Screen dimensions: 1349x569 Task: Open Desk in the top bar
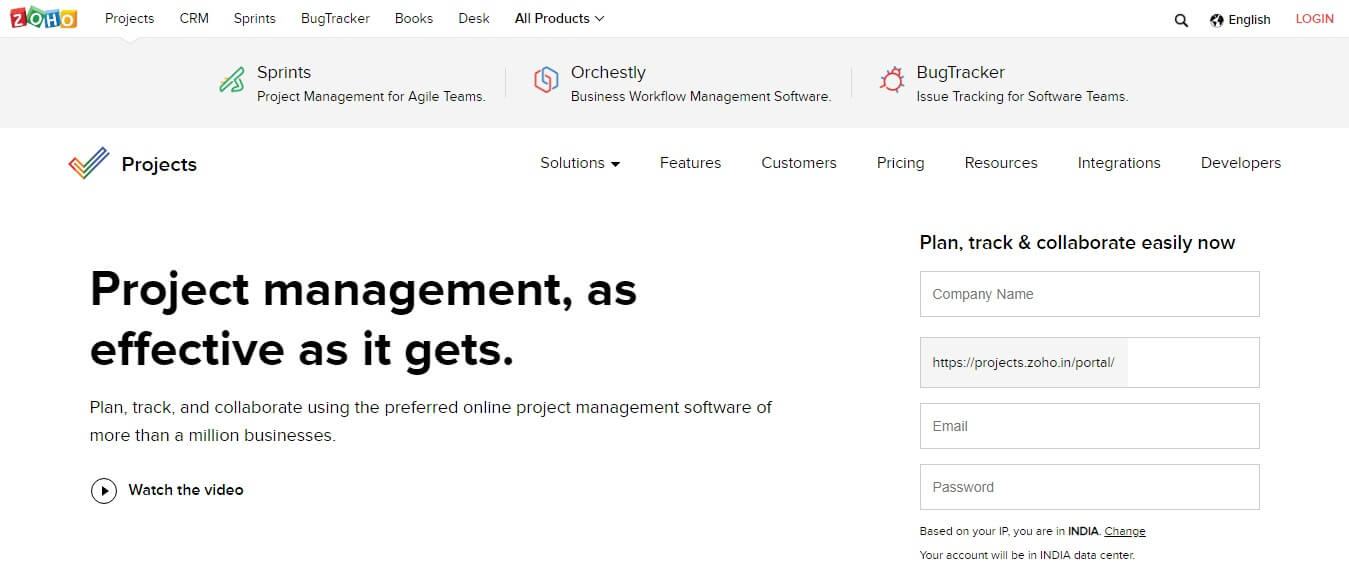(474, 18)
